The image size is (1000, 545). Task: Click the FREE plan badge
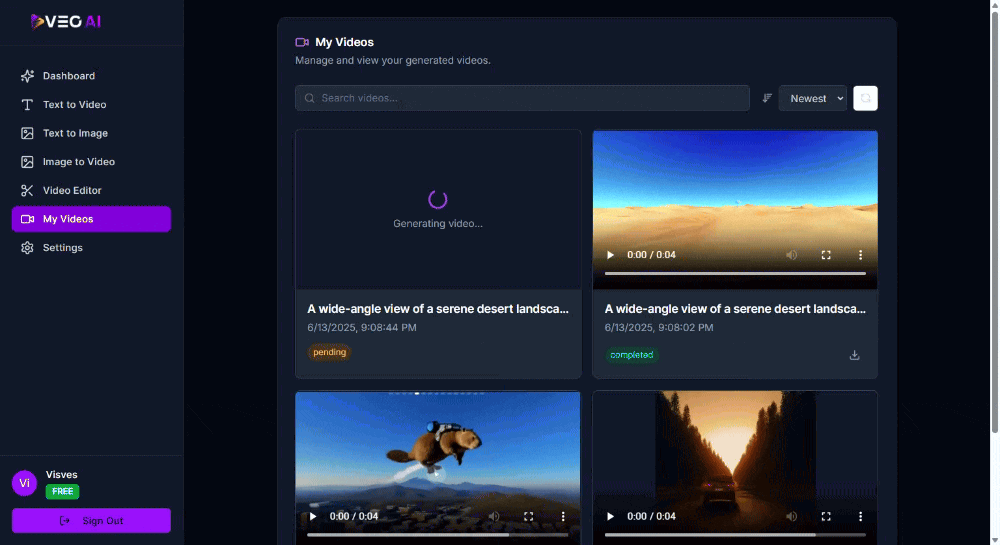point(62,491)
